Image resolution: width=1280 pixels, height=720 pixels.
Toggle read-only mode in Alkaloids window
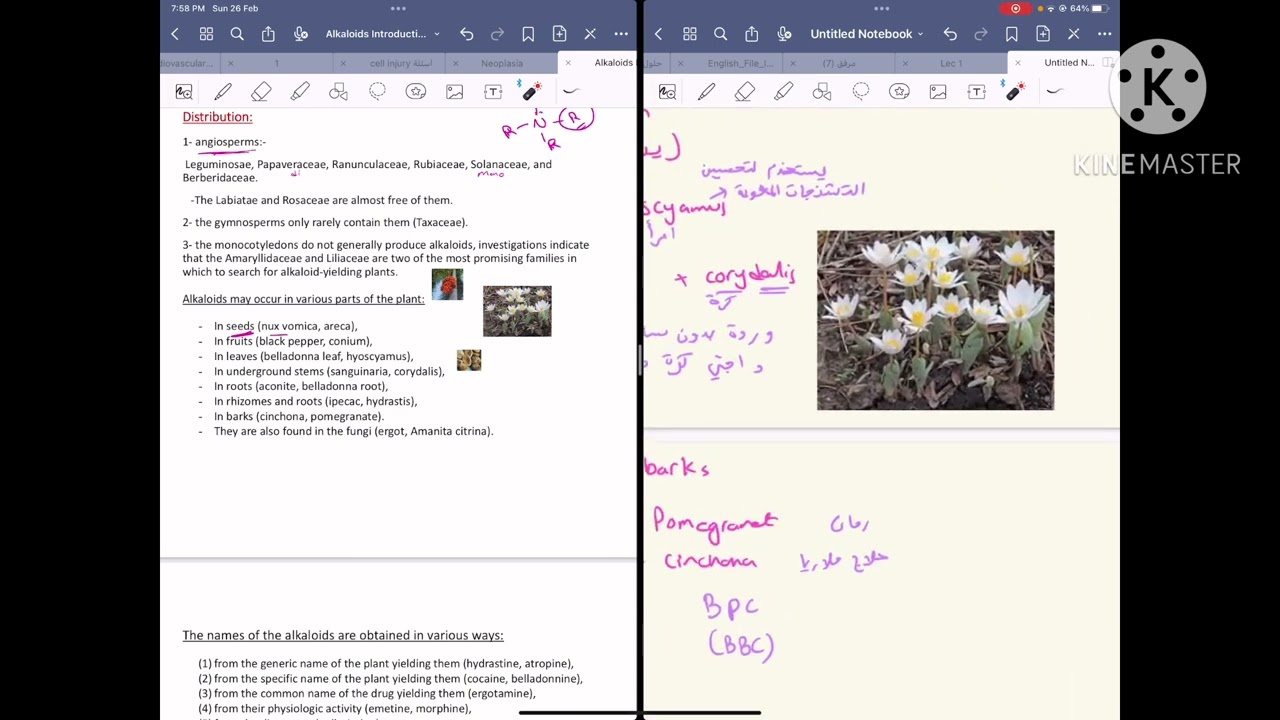click(x=590, y=34)
